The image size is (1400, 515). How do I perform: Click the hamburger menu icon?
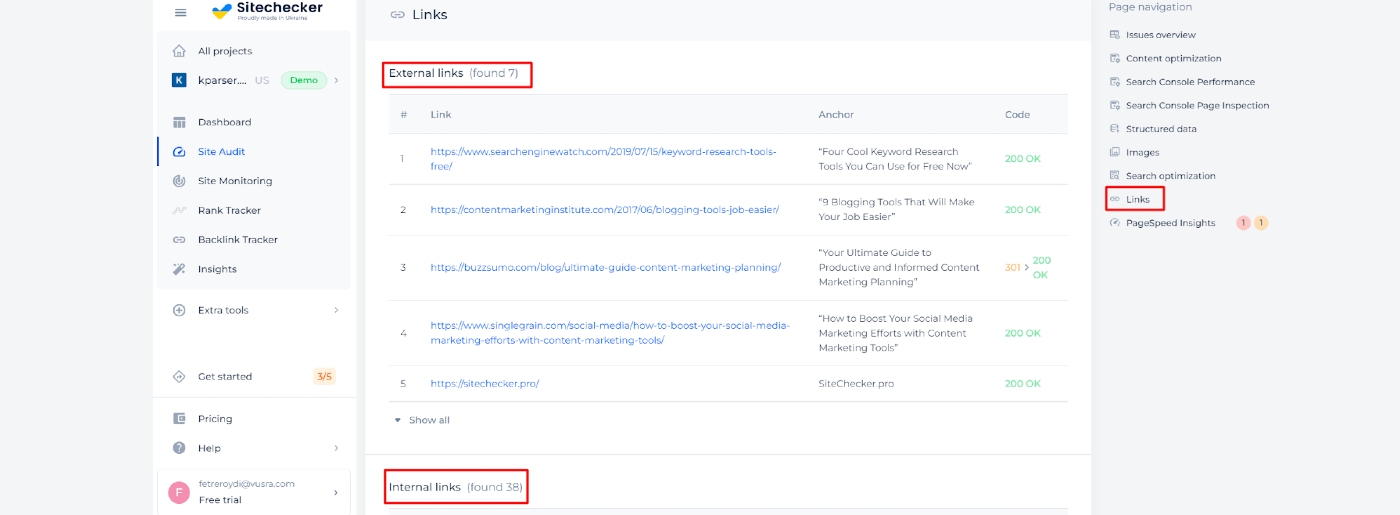click(x=180, y=12)
